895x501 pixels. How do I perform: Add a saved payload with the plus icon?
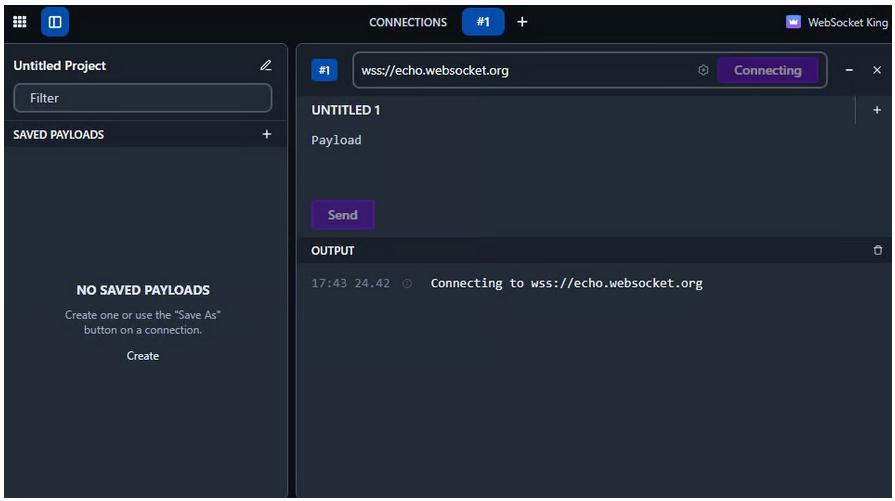click(266, 134)
